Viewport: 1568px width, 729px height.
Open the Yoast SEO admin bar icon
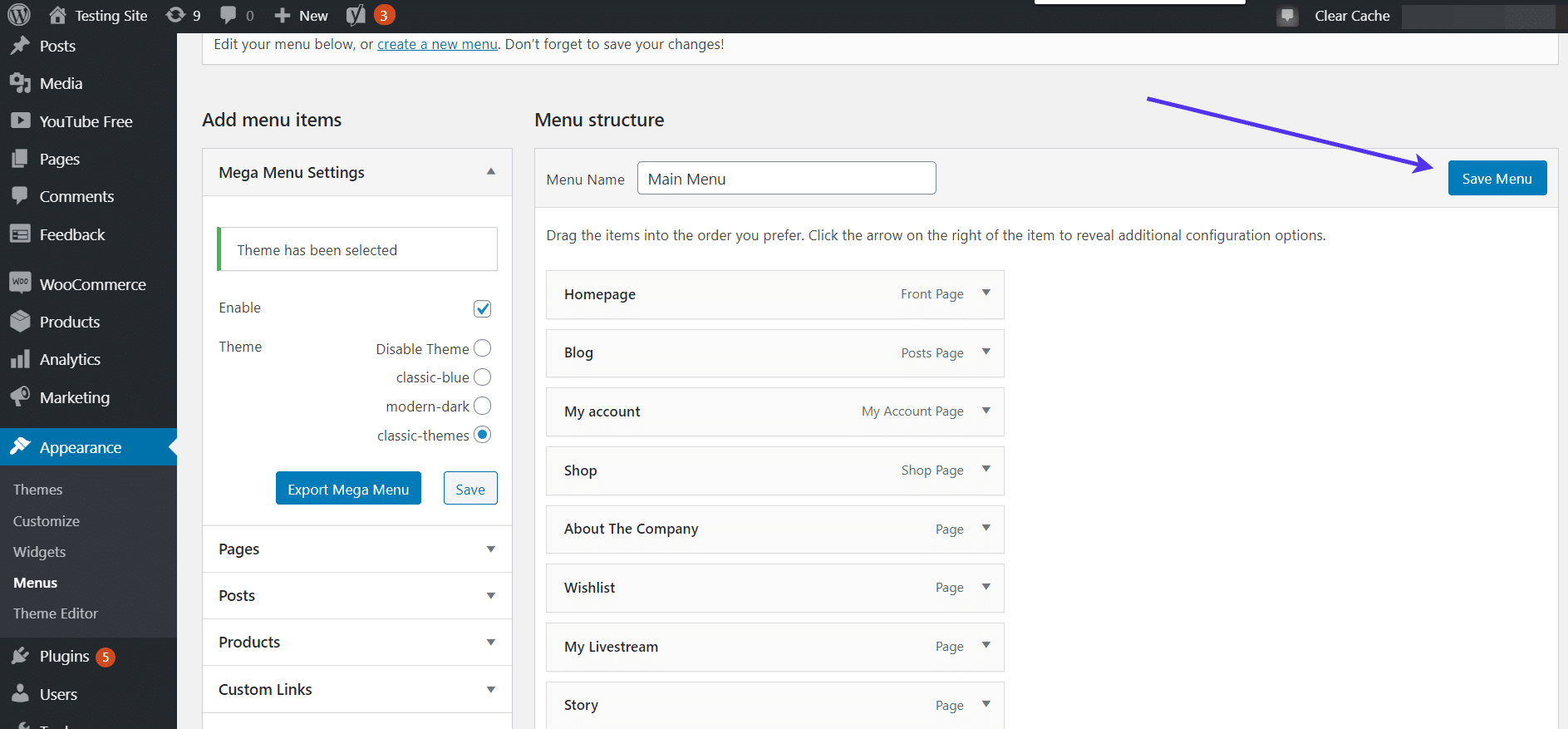tap(356, 16)
